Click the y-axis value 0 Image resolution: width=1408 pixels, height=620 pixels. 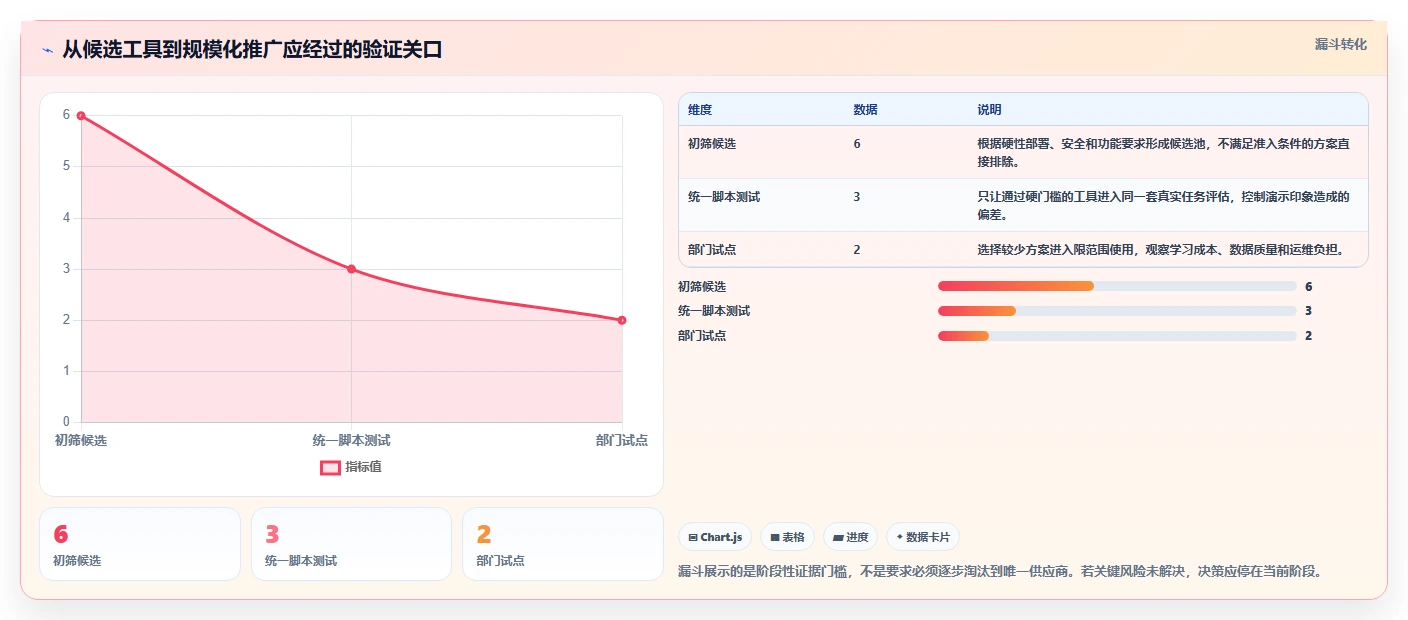tap(66, 422)
